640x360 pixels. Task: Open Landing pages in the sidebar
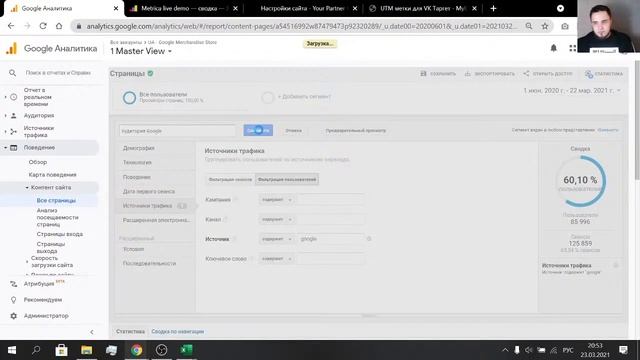click(60, 234)
